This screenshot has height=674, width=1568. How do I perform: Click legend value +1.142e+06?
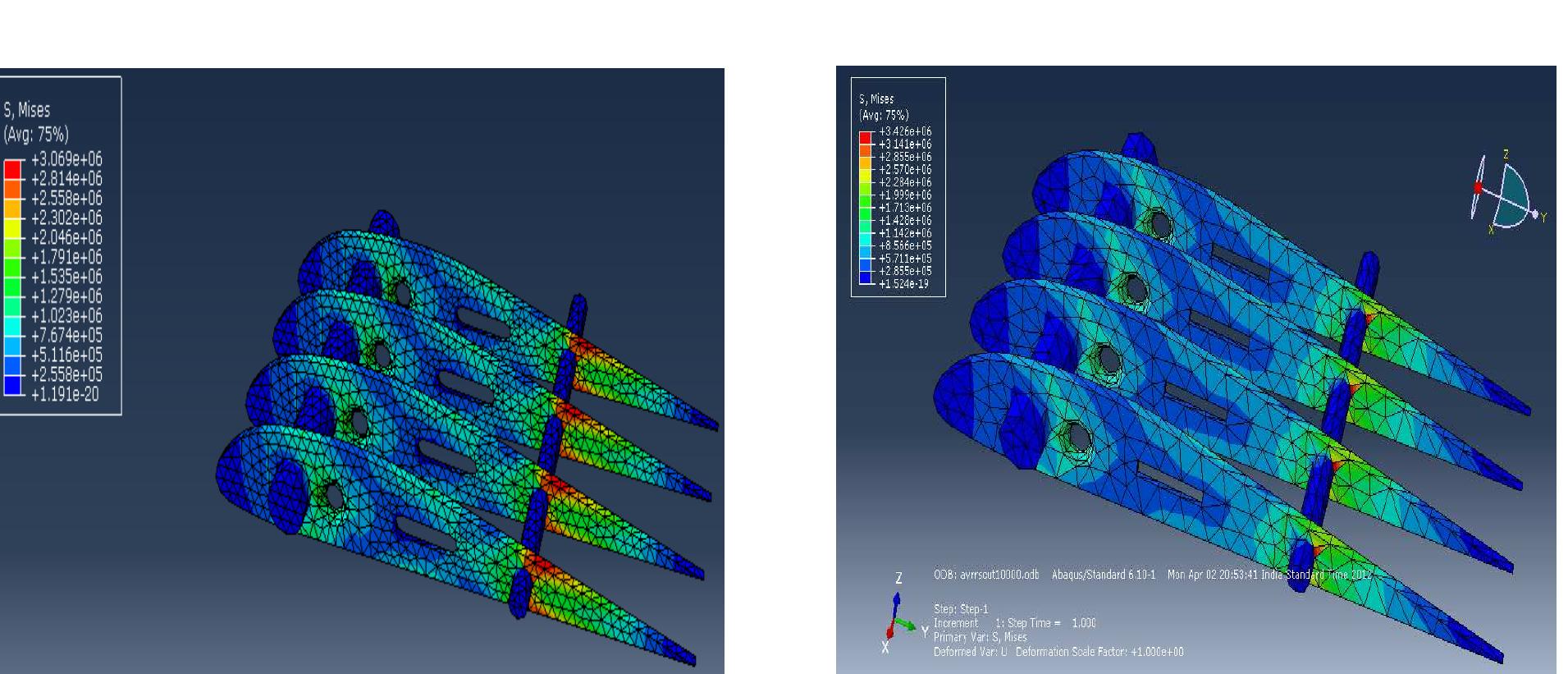[x=905, y=233]
